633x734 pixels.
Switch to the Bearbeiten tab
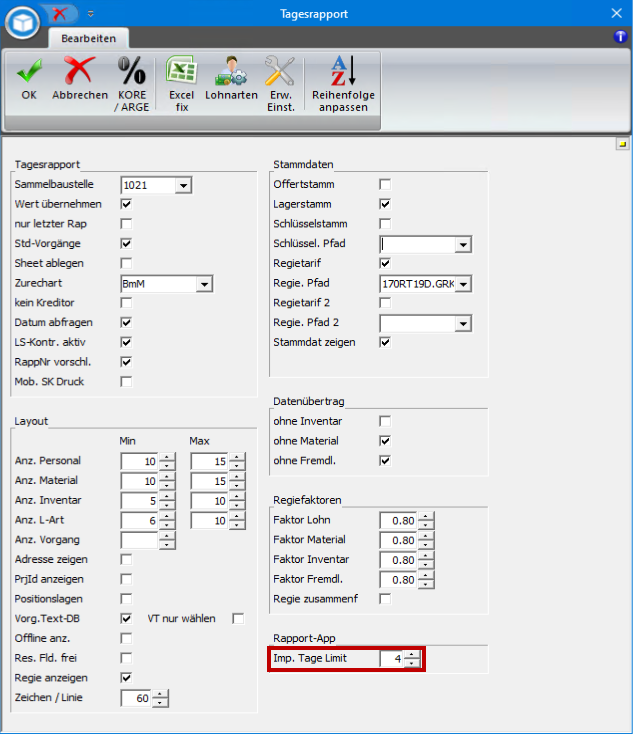pos(88,38)
